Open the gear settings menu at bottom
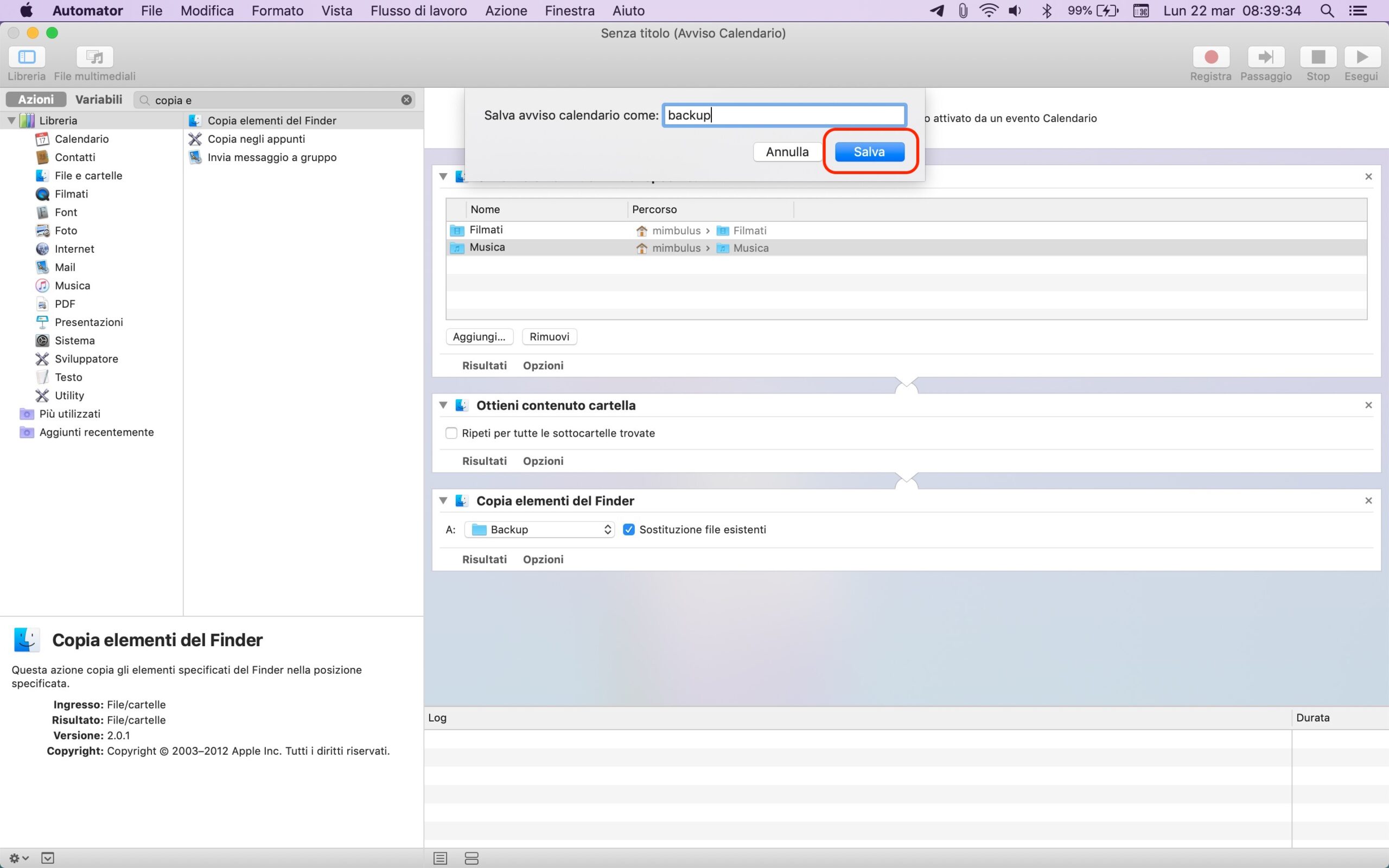This screenshot has height=868, width=1389. tap(18, 858)
